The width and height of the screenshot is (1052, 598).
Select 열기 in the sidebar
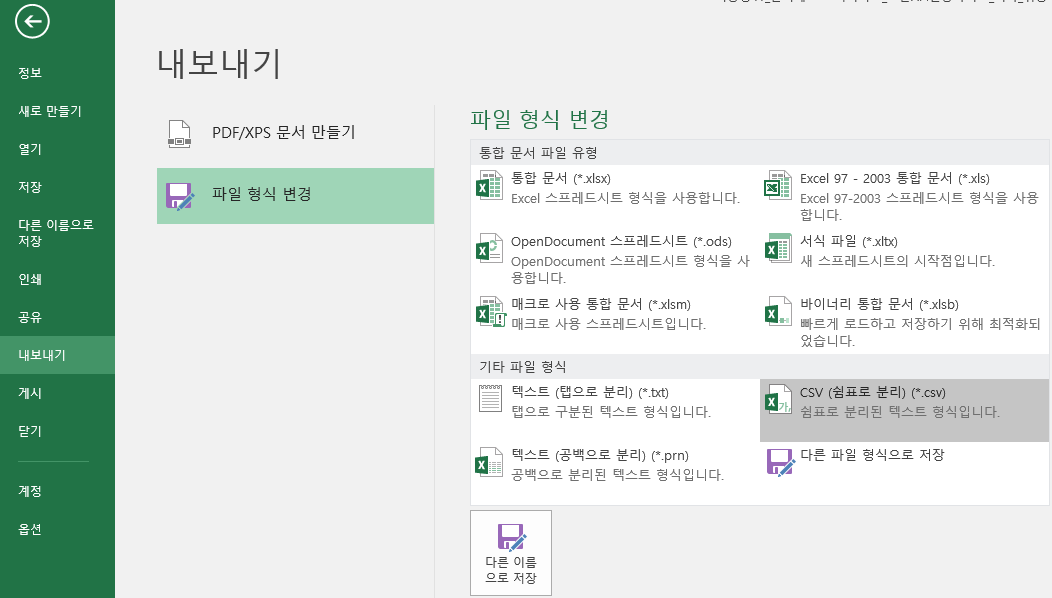[57, 150]
